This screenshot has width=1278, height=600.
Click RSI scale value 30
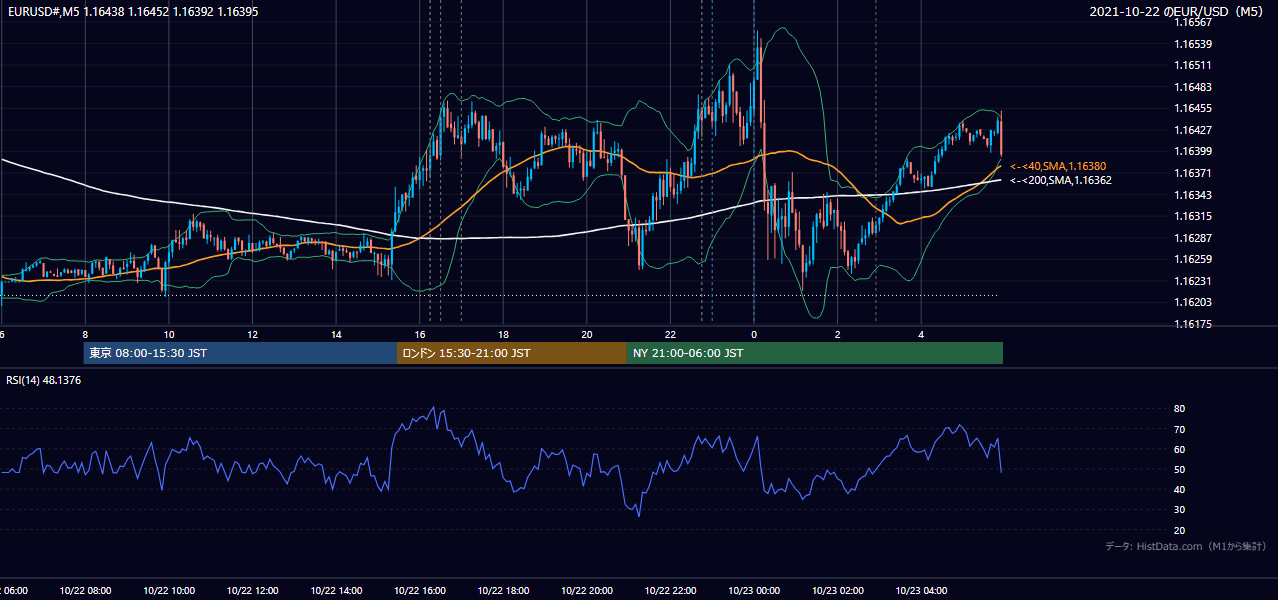1179,510
